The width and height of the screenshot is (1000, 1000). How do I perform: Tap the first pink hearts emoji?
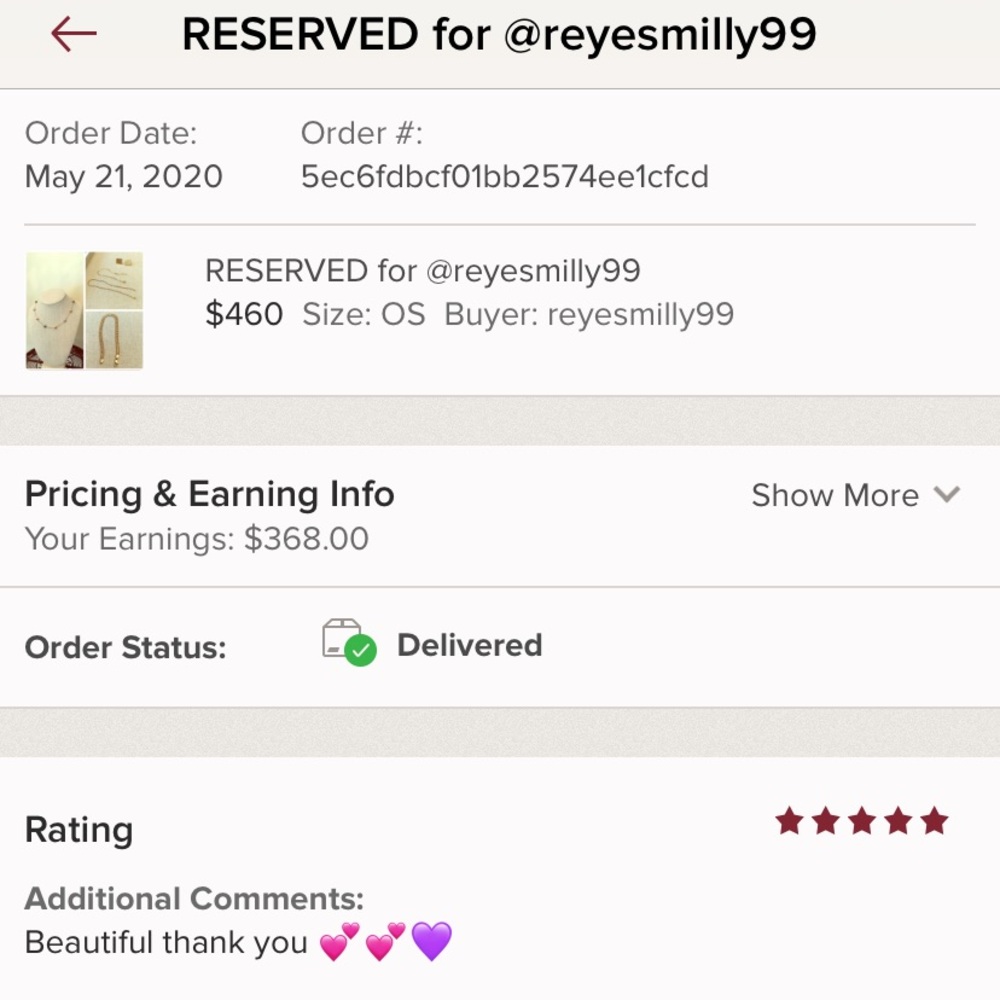click(x=339, y=941)
